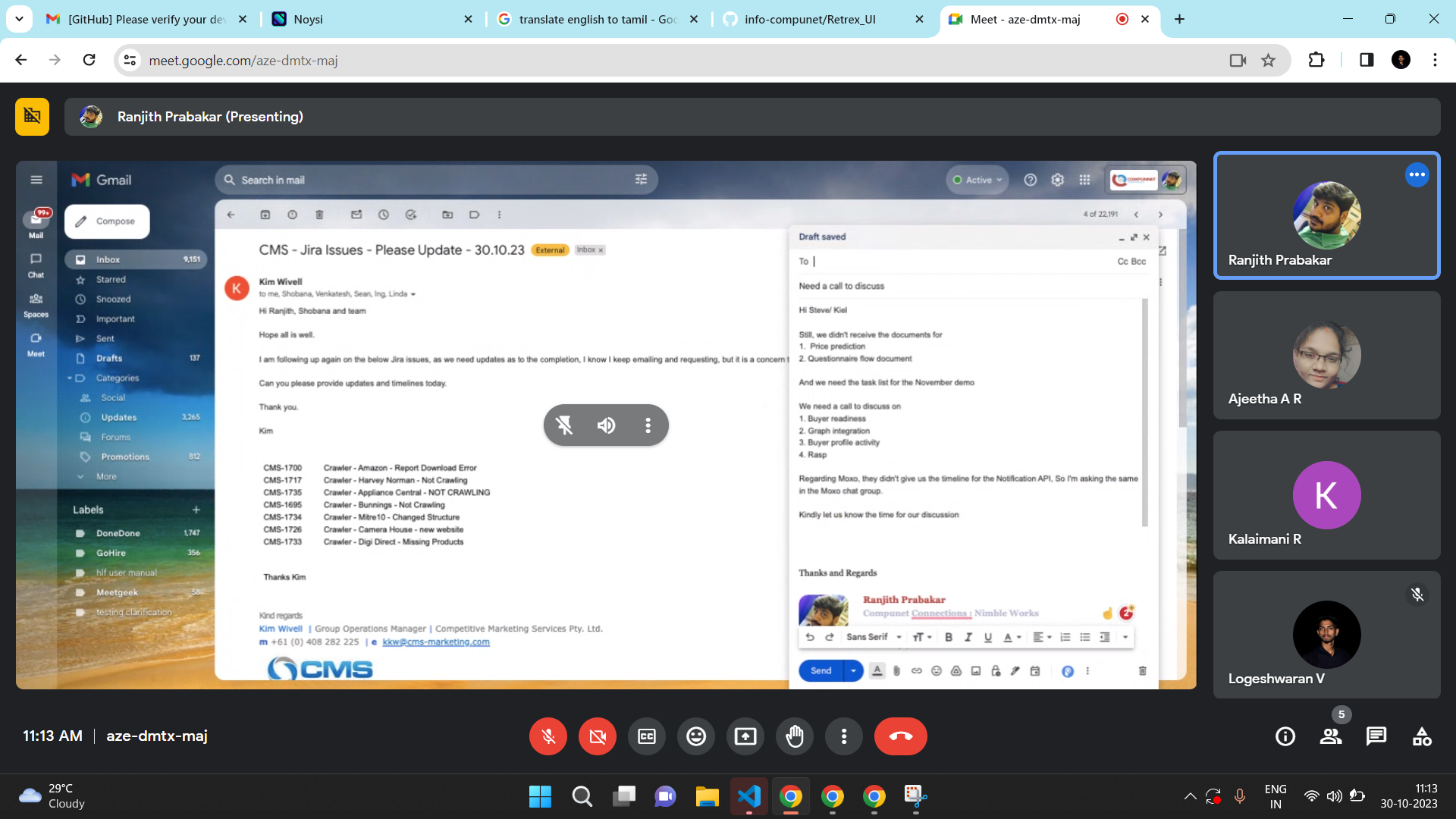Open the activities panel icon
The width and height of the screenshot is (1456, 819).
pyautogui.click(x=1422, y=736)
